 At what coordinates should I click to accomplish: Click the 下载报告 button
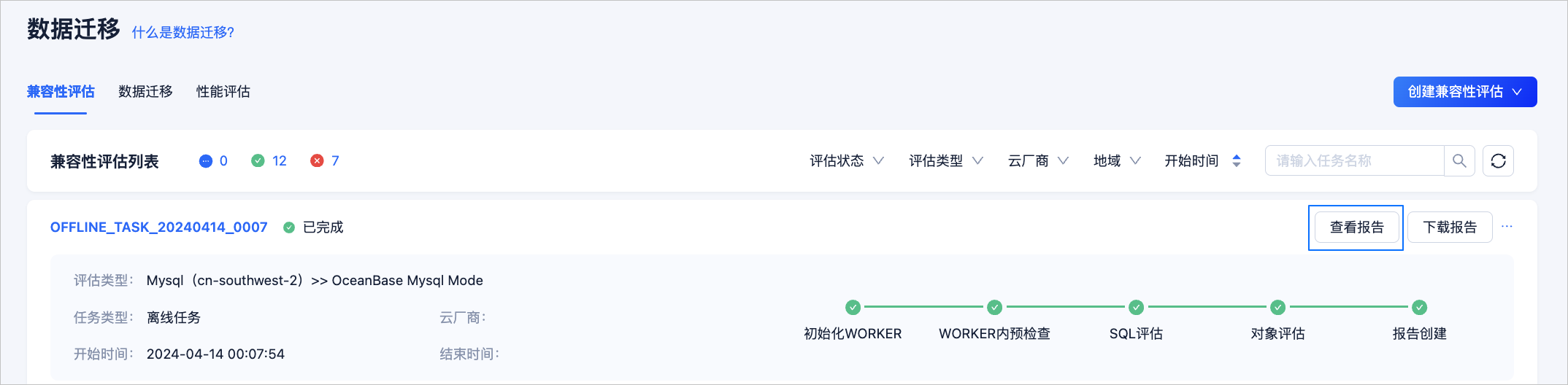(1450, 227)
